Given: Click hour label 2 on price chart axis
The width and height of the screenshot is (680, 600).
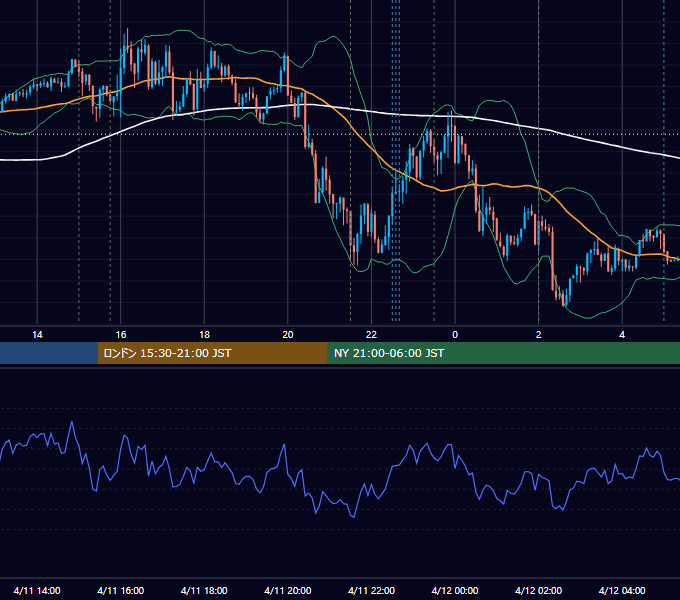Looking at the screenshot, I should coord(539,334).
